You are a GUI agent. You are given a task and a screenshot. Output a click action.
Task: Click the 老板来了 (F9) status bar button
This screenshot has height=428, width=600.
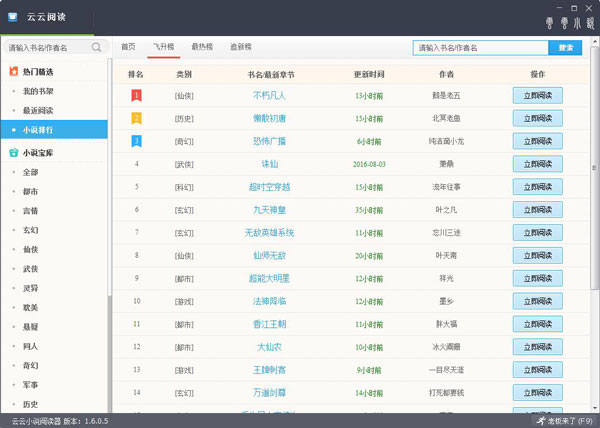(x=564, y=421)
